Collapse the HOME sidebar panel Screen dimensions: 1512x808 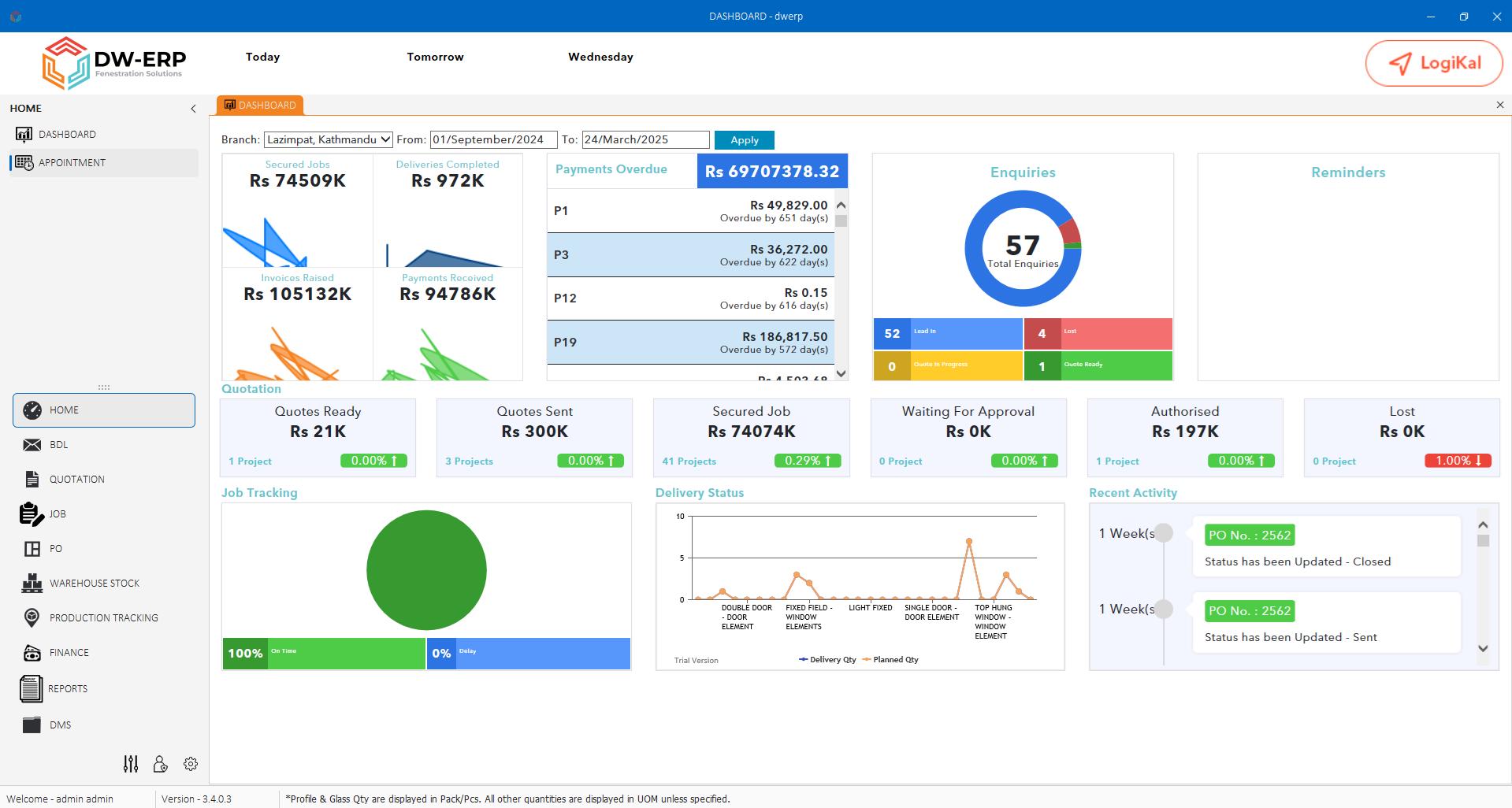[193, 109]
